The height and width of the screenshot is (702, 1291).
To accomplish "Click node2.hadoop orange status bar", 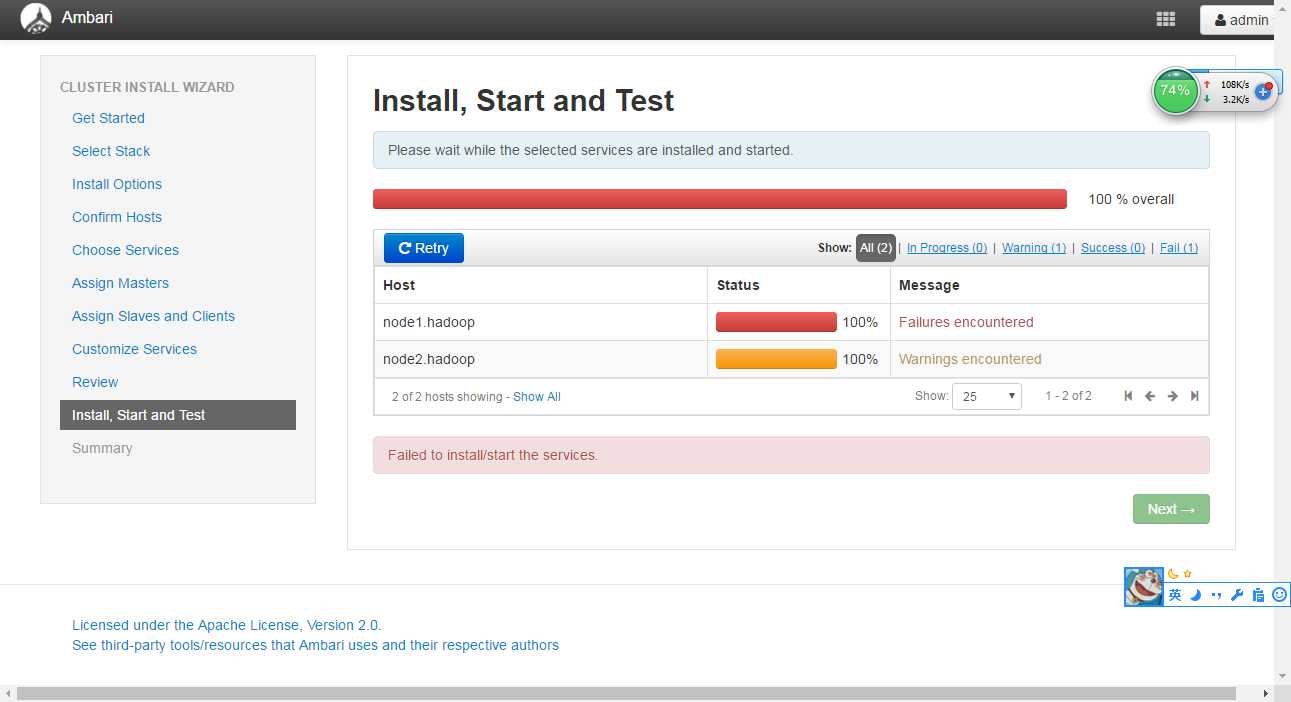I will coord(776,359).
